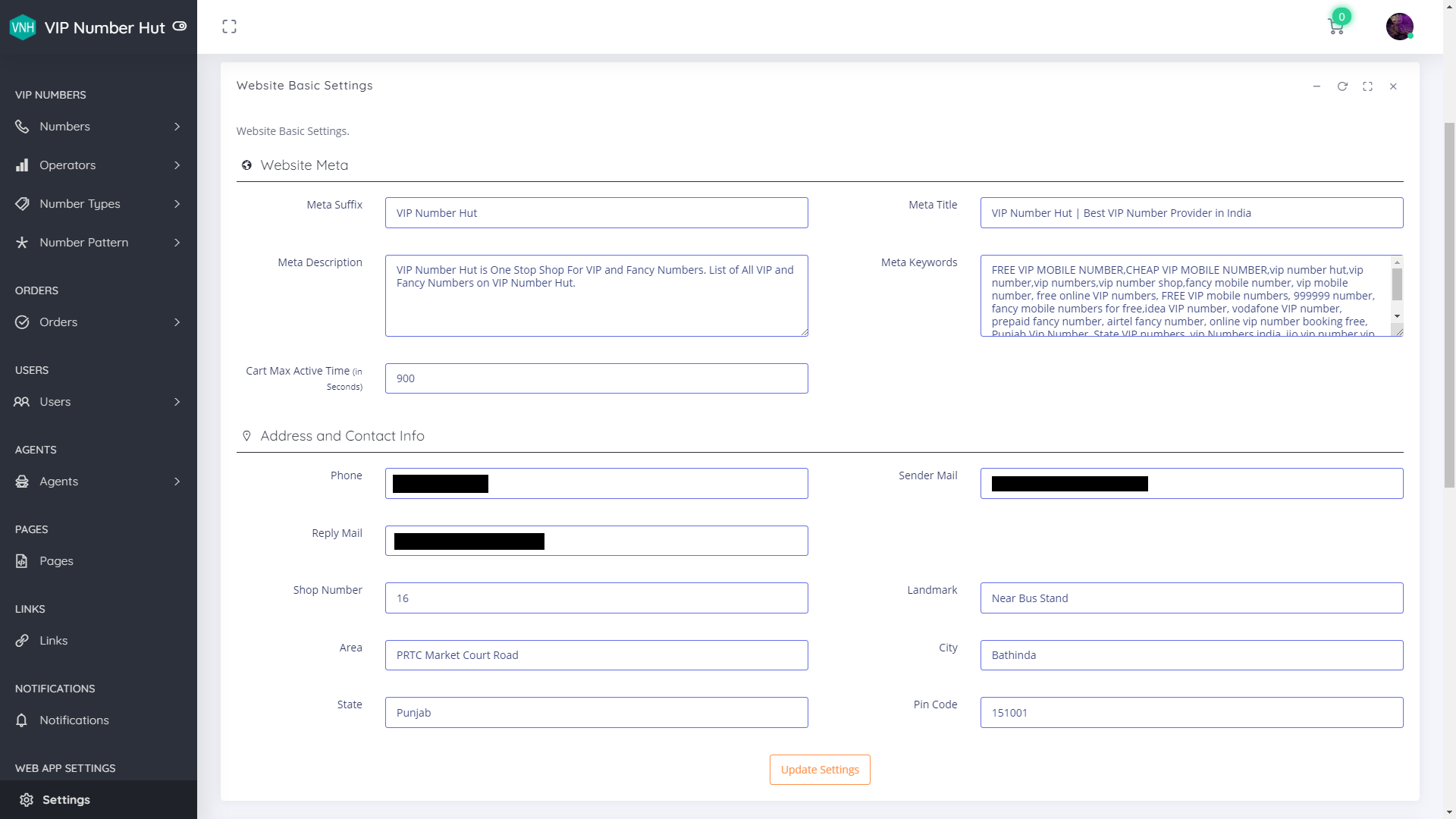Click the Pin Code input field
Viewport: 1456px width, 819px height.
tap(1192, 713)
